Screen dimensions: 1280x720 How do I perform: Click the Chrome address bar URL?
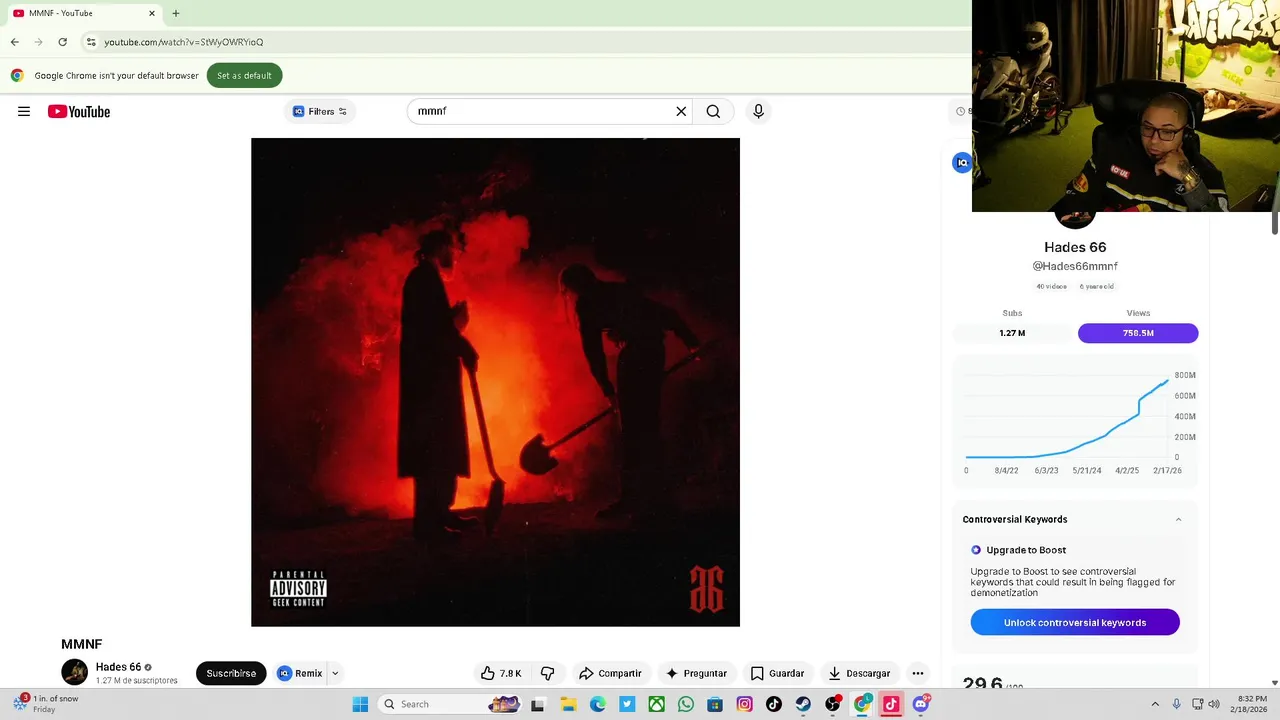point(184,42)
